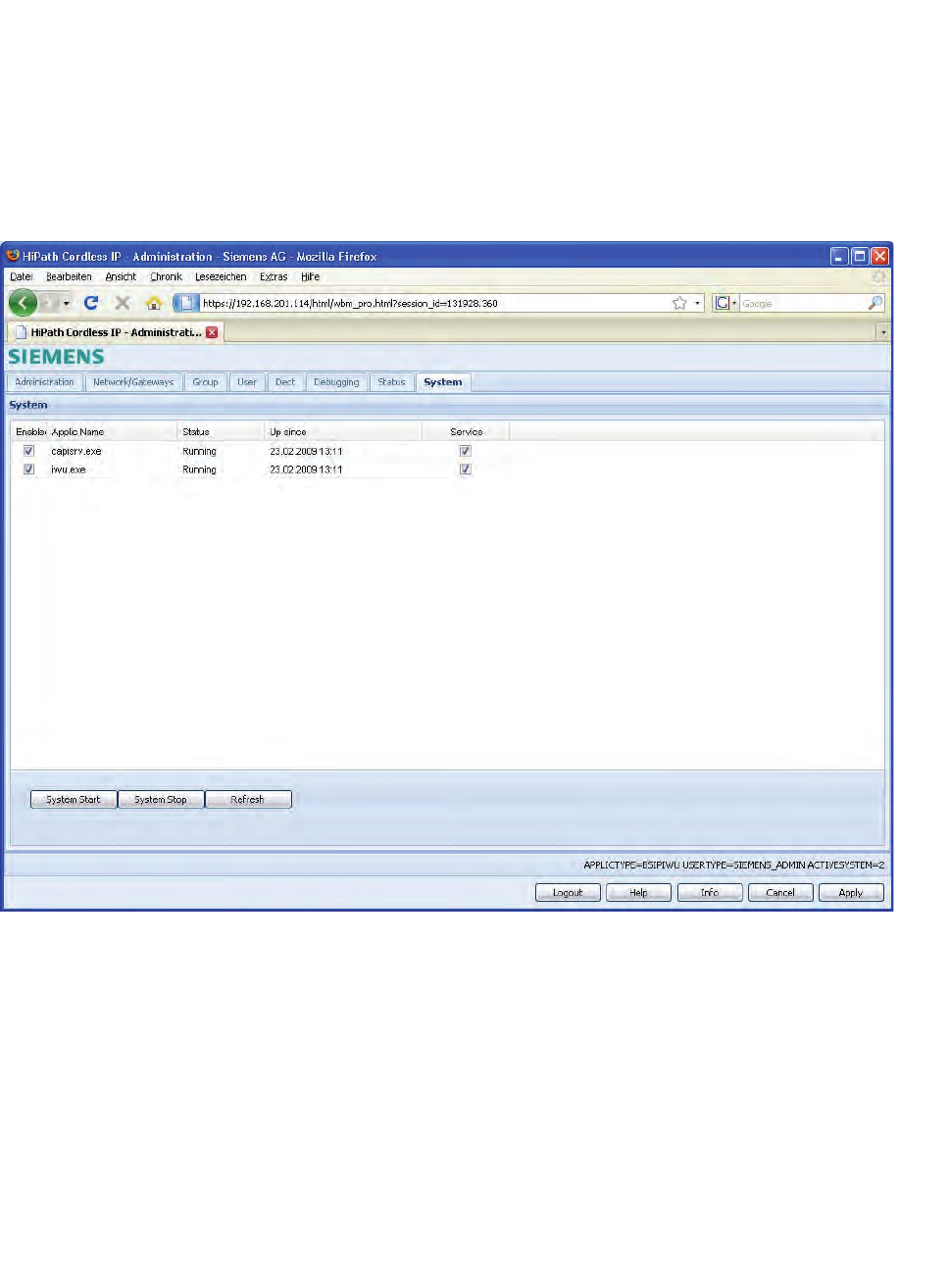This screenshot has width=949, height=1288.
Task: Click the URL address field
Action: 434,303
